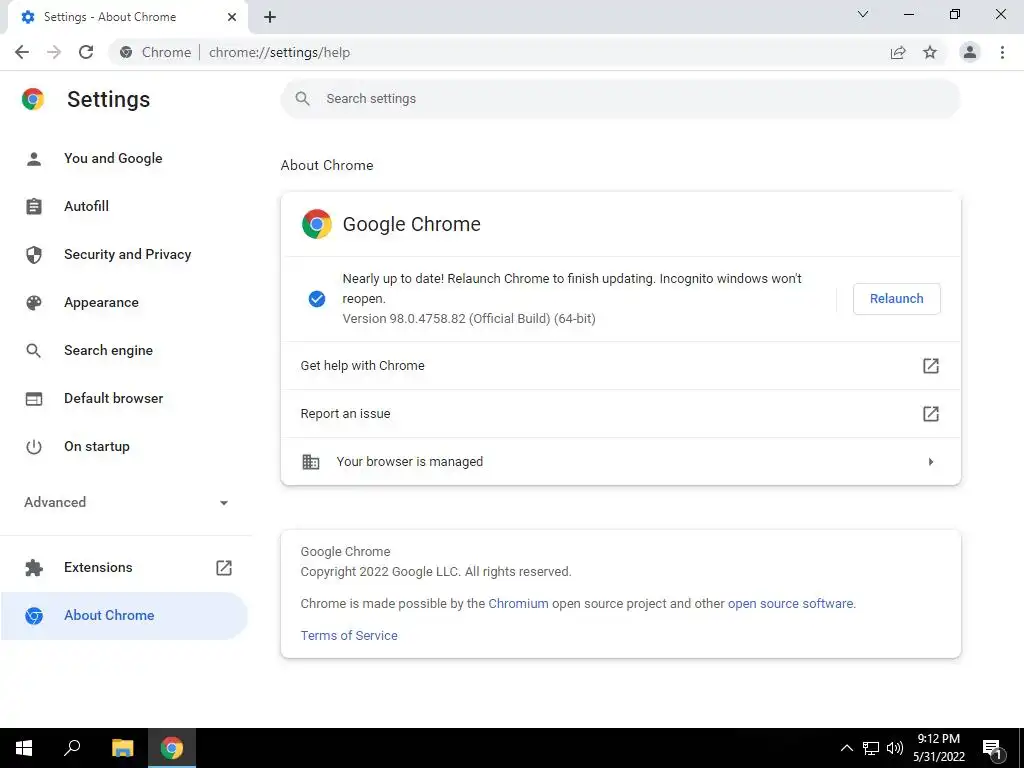Click the Chrome icon in the taskbar
Image resolution: width=1024 pixels, height=768 pixels.
172,748
